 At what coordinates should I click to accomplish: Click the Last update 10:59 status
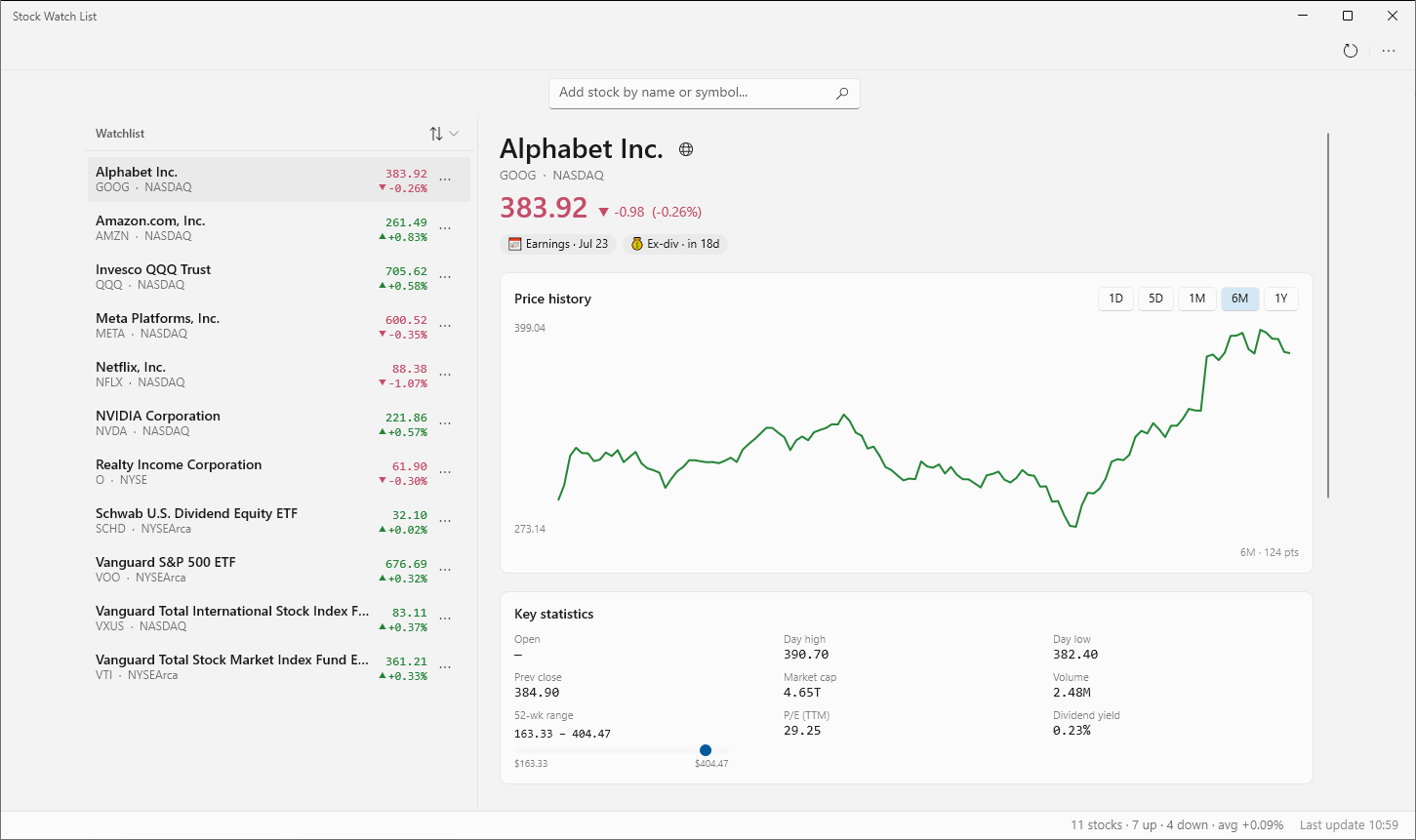[x=1349, y=825]
